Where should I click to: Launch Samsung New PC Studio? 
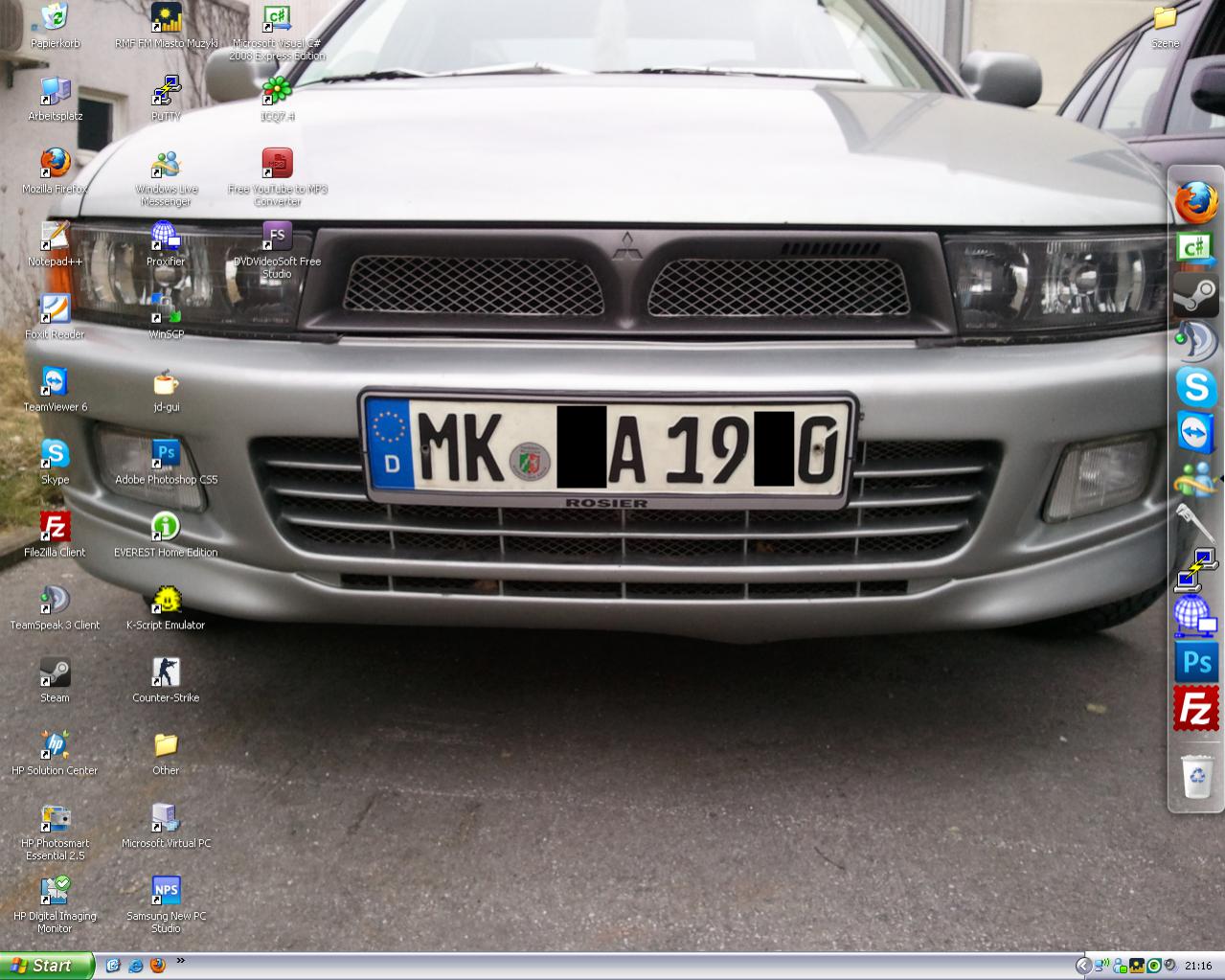[166, 904]
